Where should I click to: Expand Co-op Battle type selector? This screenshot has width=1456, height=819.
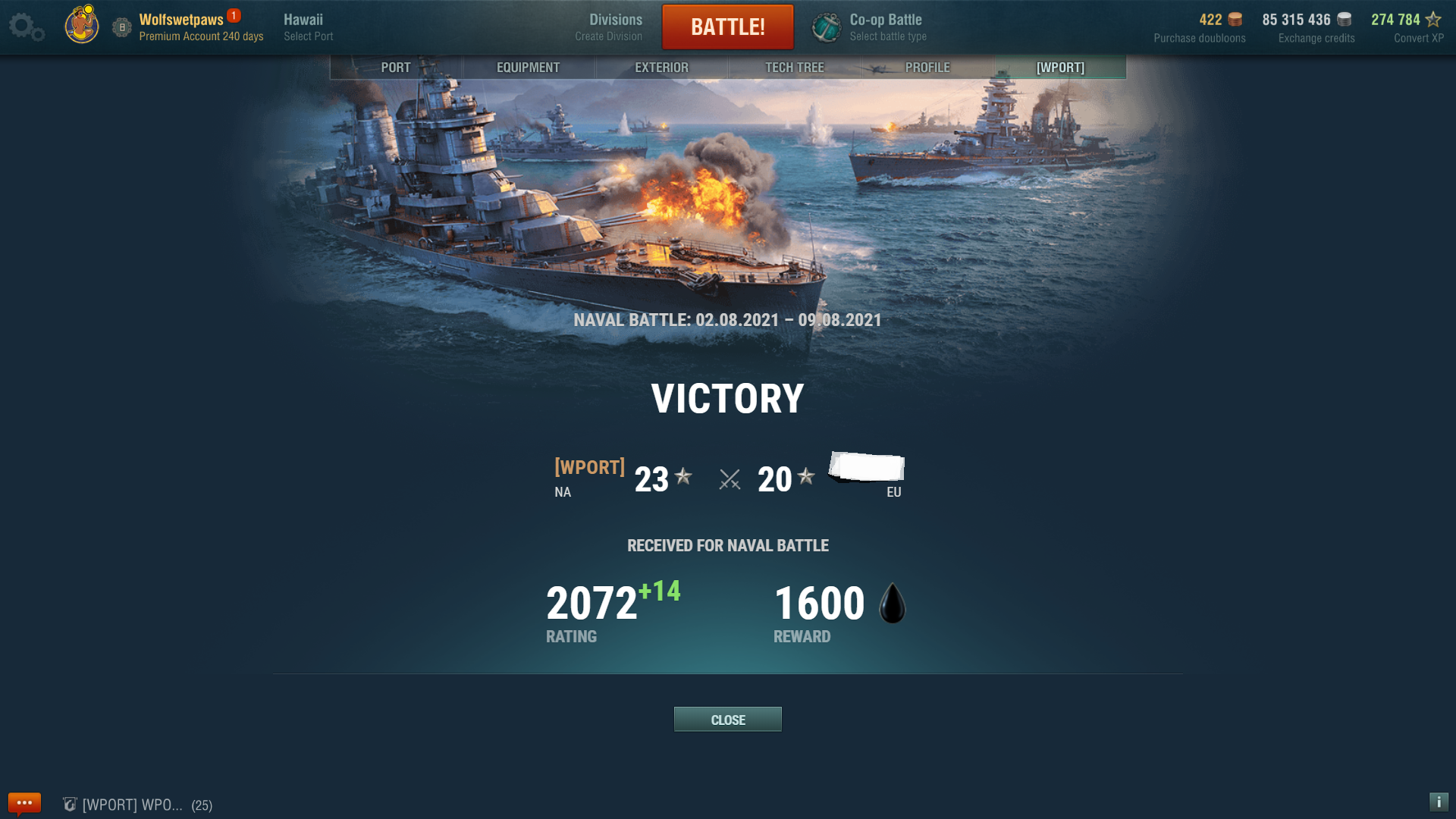(x=887, y=27)
